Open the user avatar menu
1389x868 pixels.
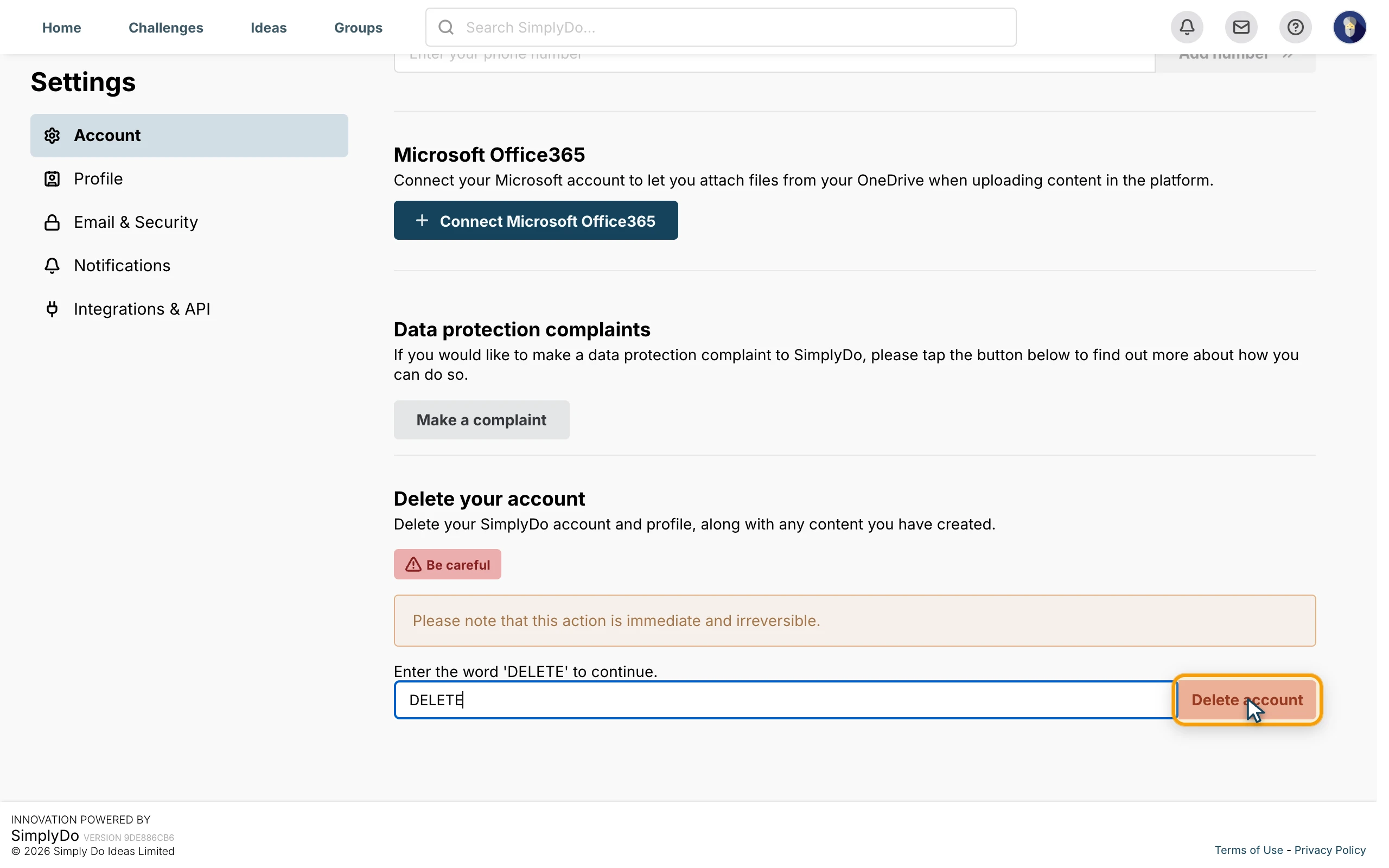(x=1349, y=27)
